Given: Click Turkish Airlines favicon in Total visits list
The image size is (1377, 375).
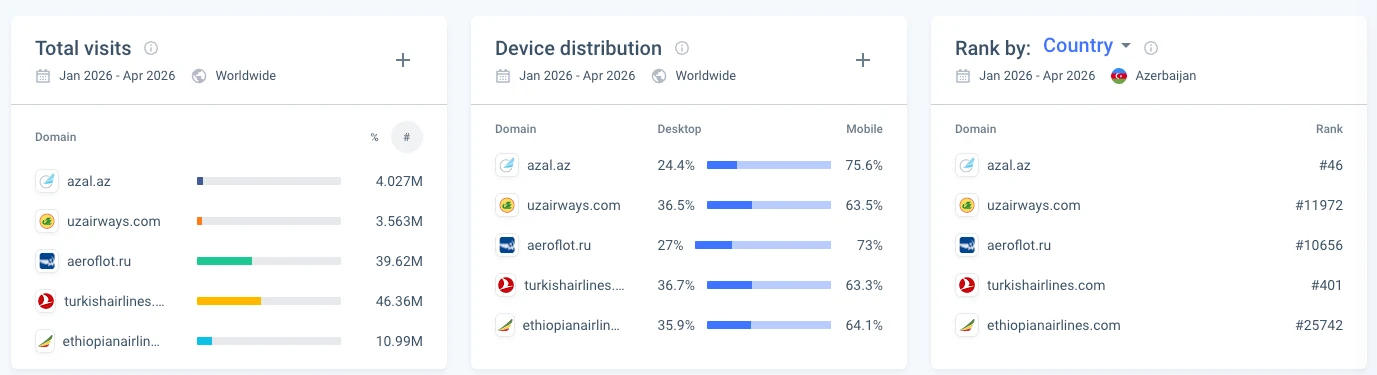Looking at the screenshot, I should [x=46, y=301].
